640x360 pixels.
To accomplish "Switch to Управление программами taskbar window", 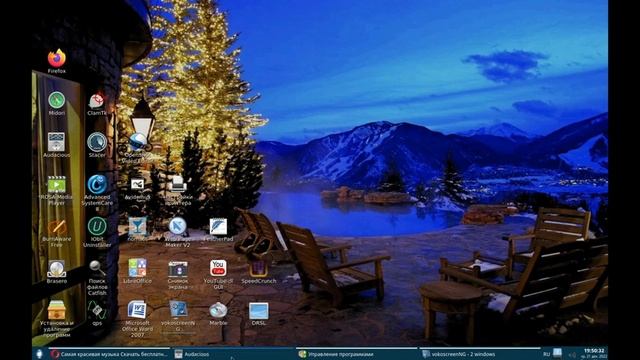I will pyautogui.click(x=356, y=354).
